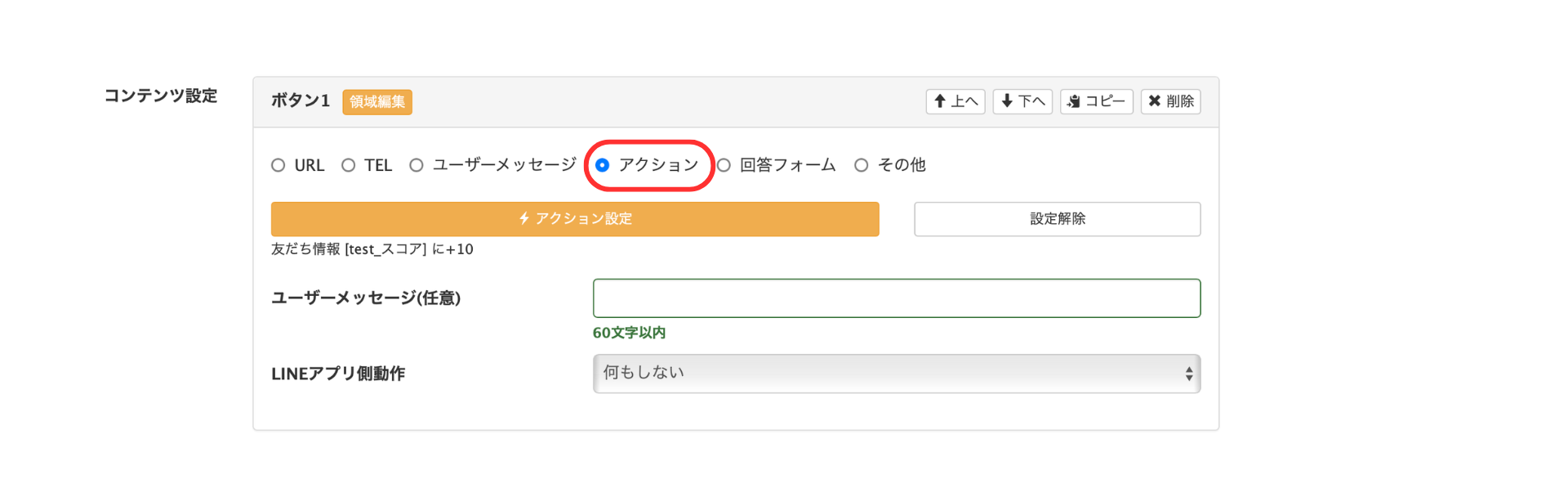Choose the 回答フォーム radio option
The image size is (1568, 479).
click(x=724, y=165)
